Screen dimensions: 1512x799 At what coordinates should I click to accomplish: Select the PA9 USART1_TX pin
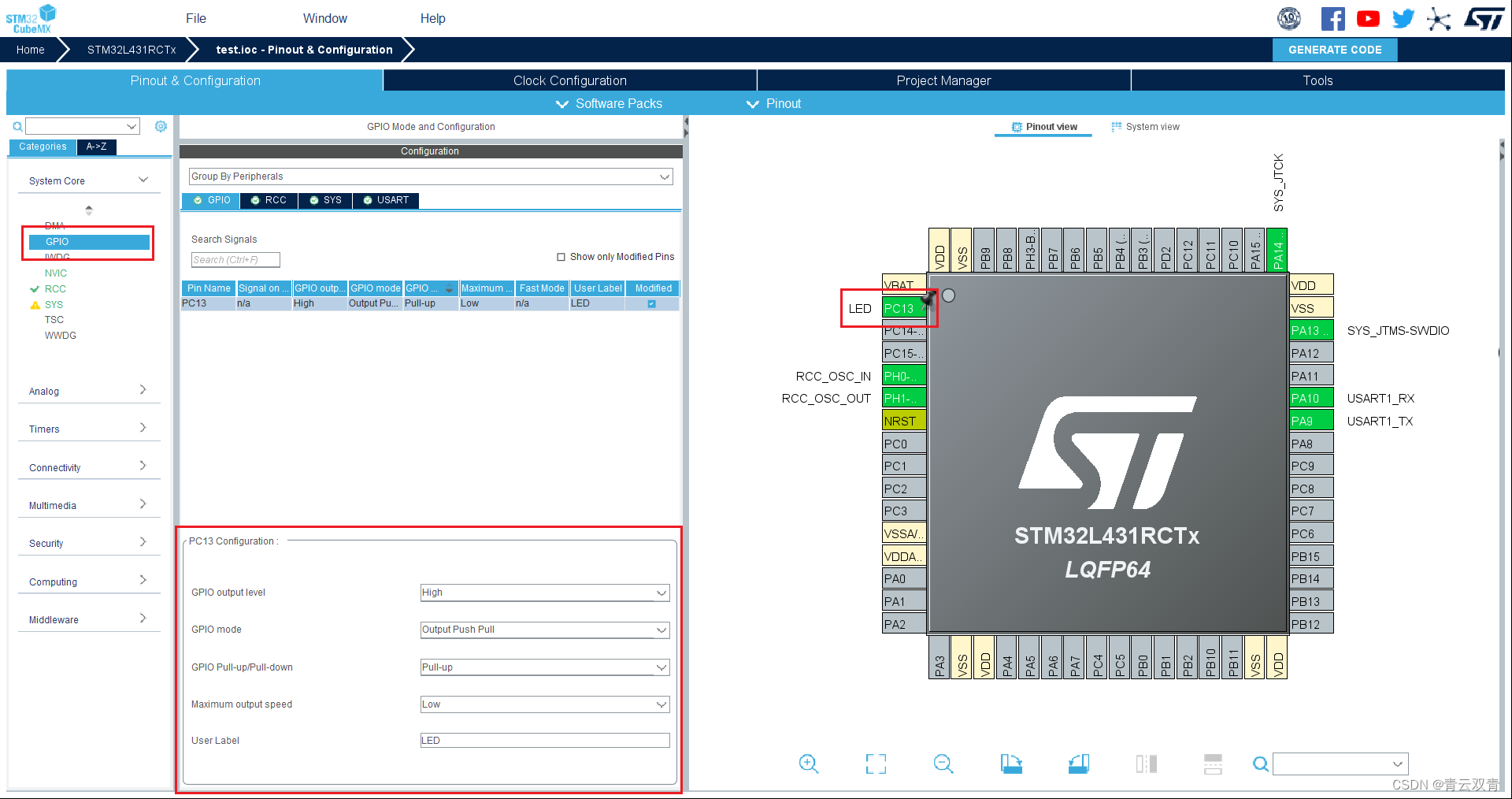point(1311,421)
